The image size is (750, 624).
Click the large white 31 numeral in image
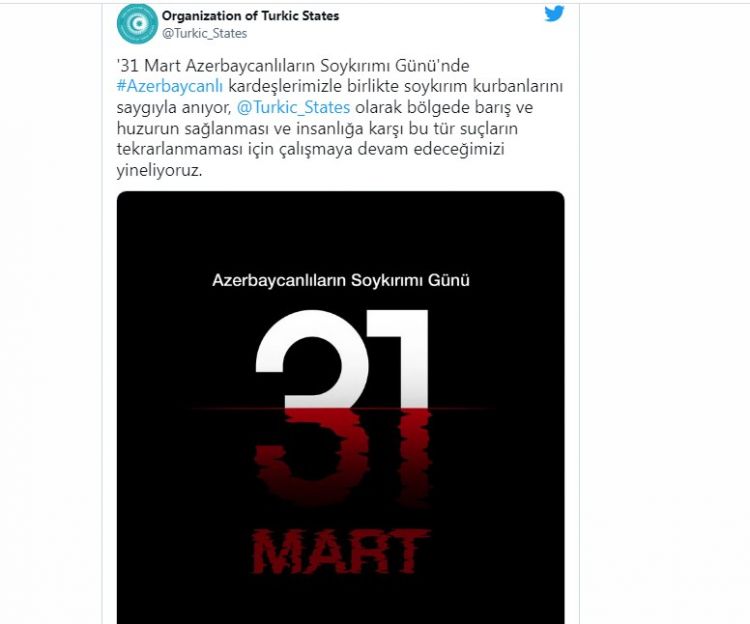click(x=342, y=359)
